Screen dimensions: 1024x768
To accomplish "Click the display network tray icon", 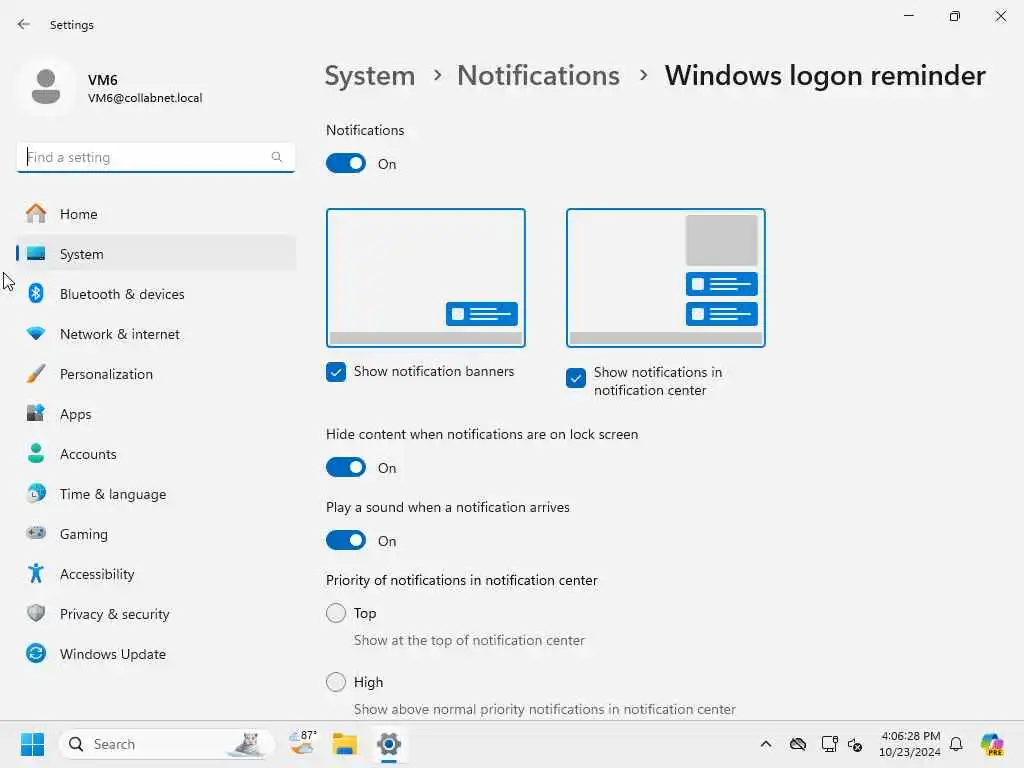I will click(x=829, y=744).
